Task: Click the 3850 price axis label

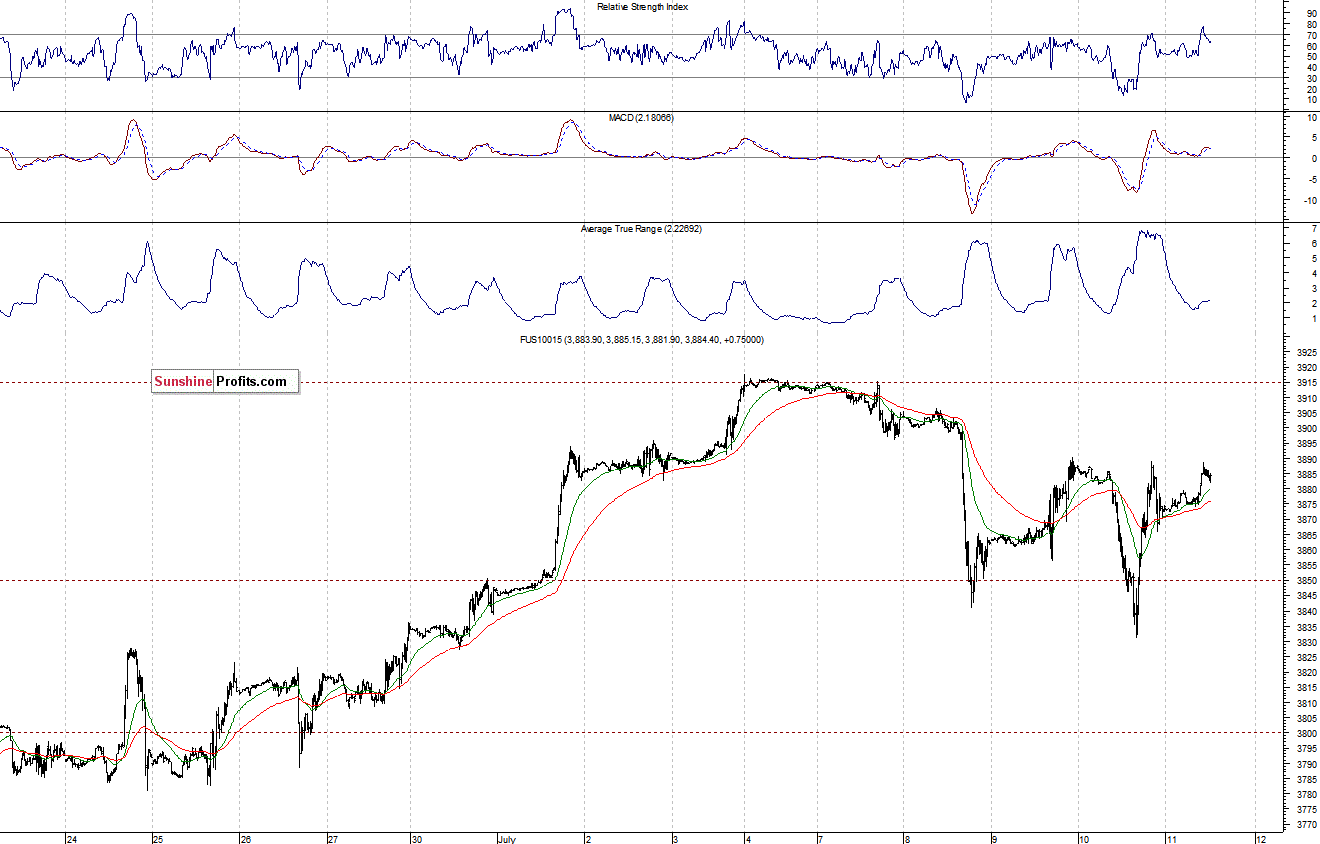Action: pos(1306,581)
